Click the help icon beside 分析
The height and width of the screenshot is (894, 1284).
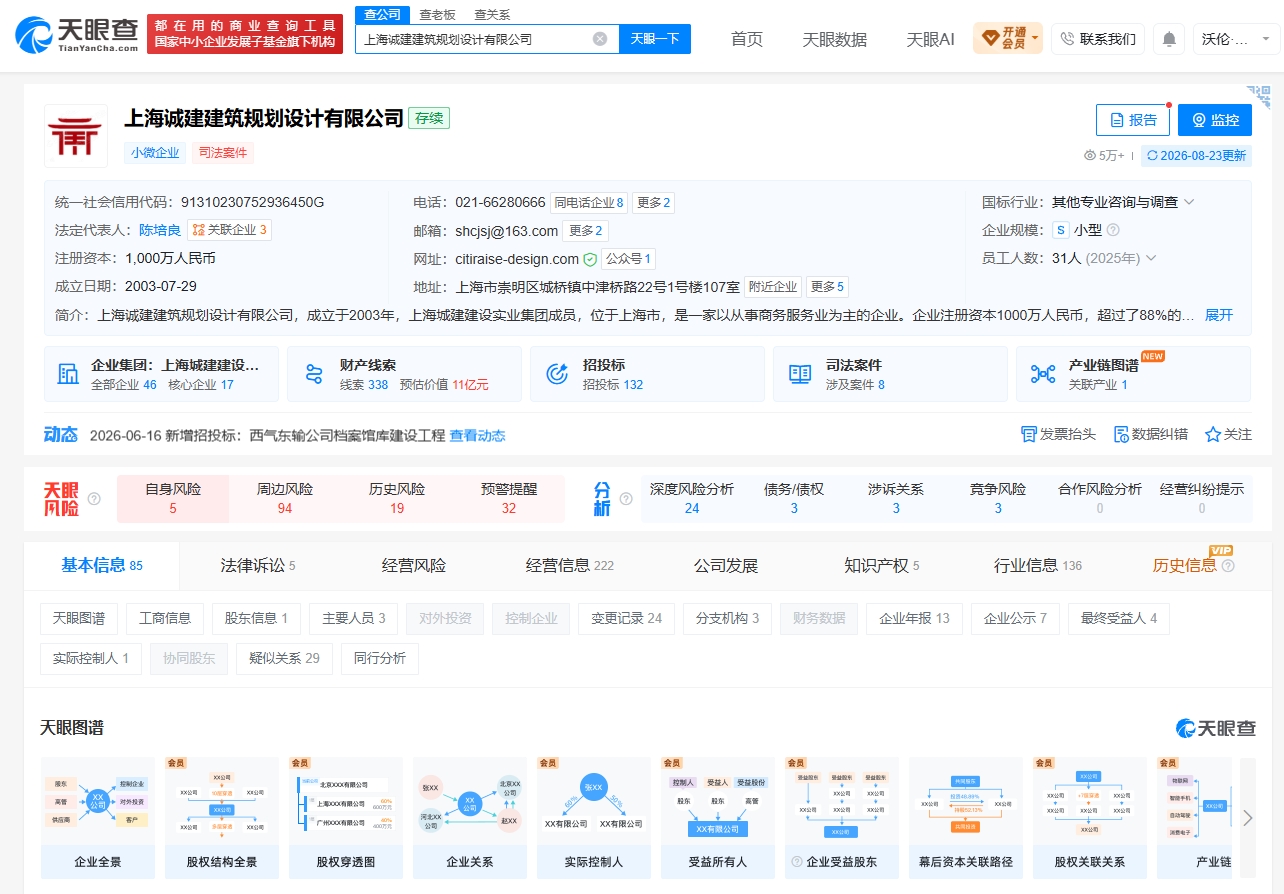(x=626, y=499)
